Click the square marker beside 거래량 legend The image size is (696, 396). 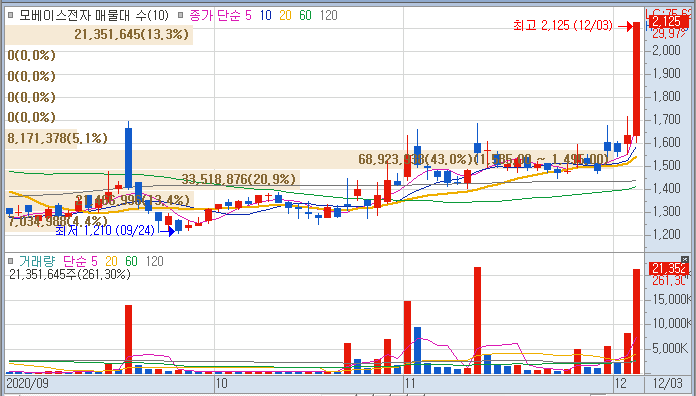(11, 261)
